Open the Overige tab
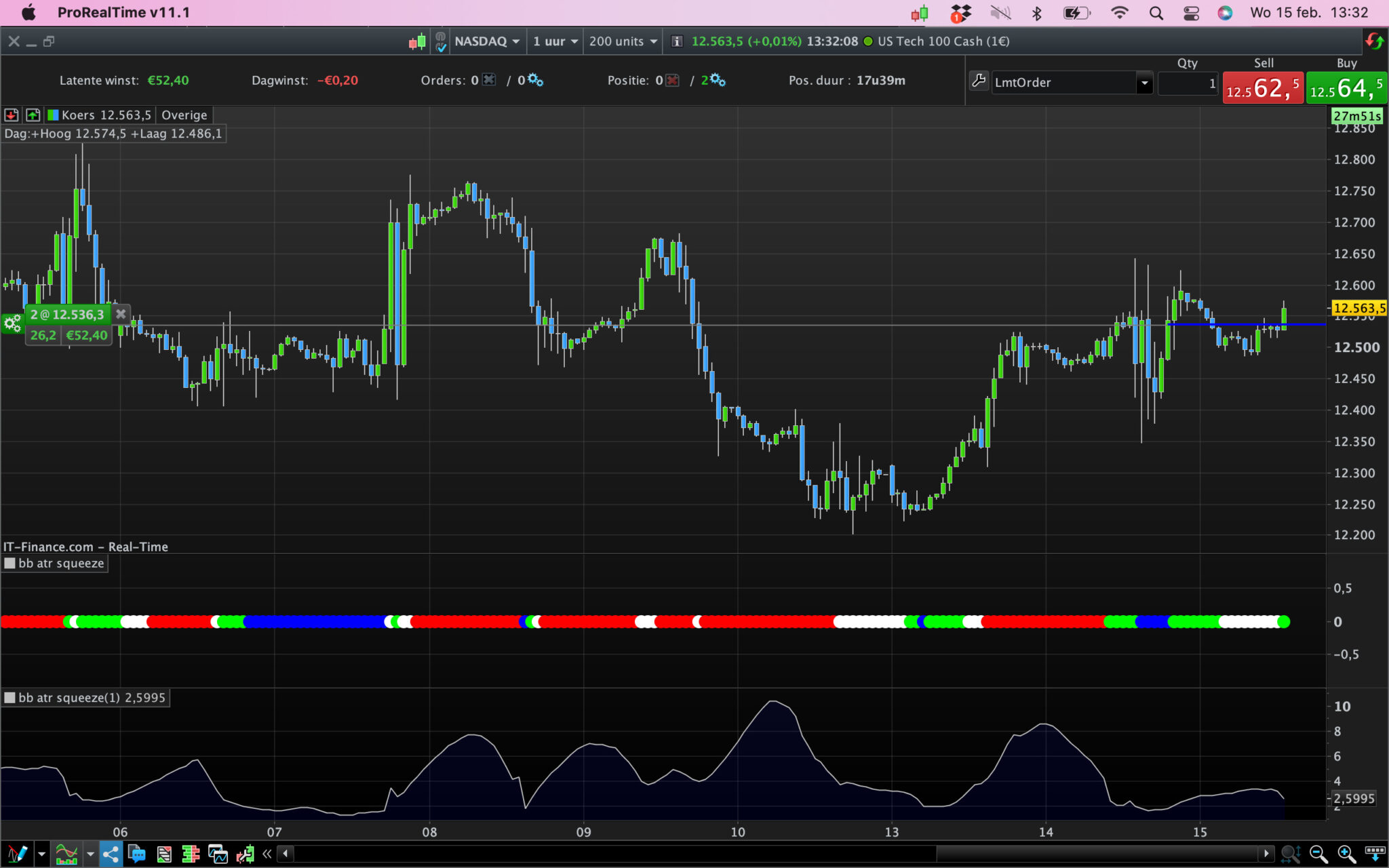Viewport: 1389px width, 868px height. 184,115
